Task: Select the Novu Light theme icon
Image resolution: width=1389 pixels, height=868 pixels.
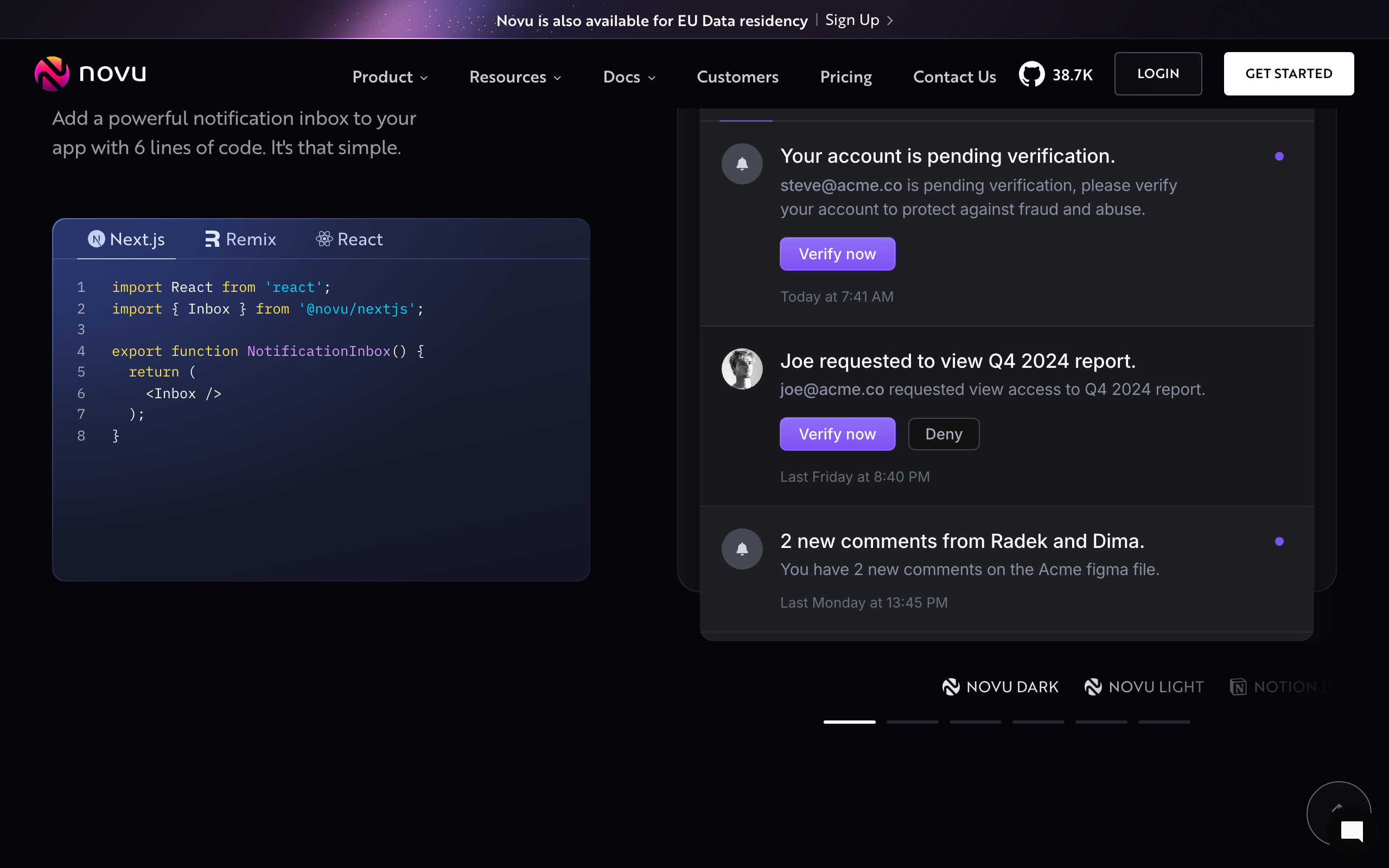Action: click(1093, 687)
